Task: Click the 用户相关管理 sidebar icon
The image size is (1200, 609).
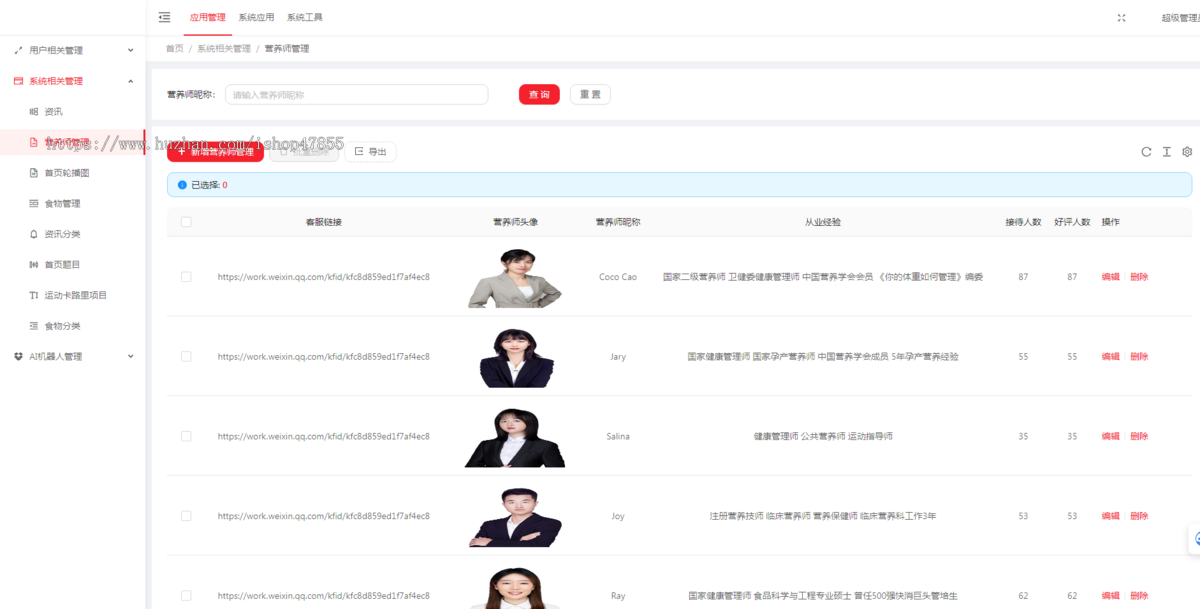Action: (18, 50)
